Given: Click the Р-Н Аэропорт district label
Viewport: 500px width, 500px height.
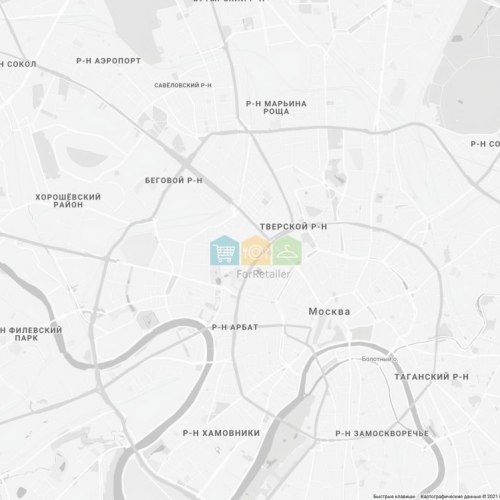Looking at the screenshot, I should point(109,61).
